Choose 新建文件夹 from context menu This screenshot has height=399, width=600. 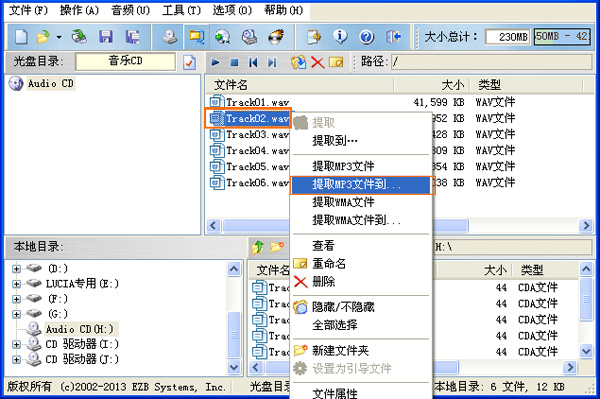(x=361, y=350)
